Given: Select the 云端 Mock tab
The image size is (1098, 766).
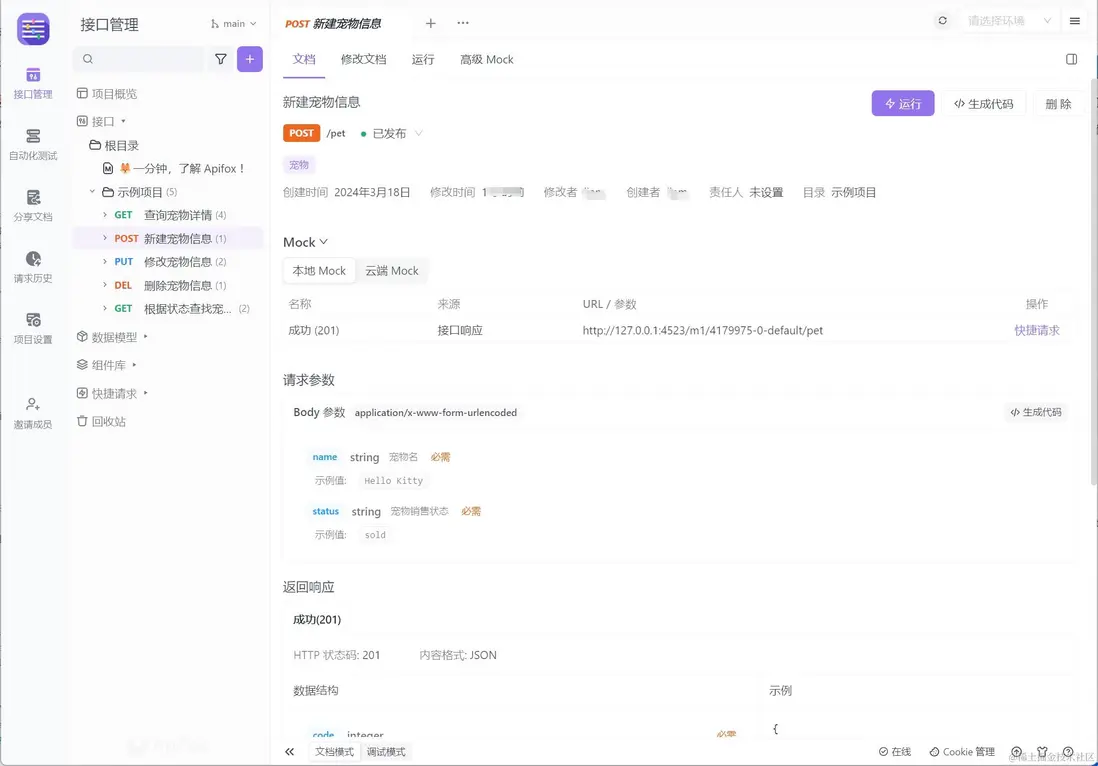Looking at the screenshot, I should click(392, 271).
